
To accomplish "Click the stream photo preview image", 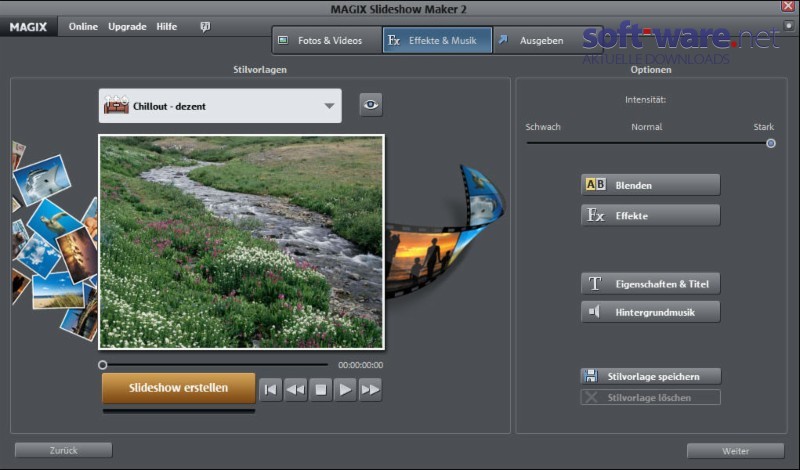I will coord(241,242).
